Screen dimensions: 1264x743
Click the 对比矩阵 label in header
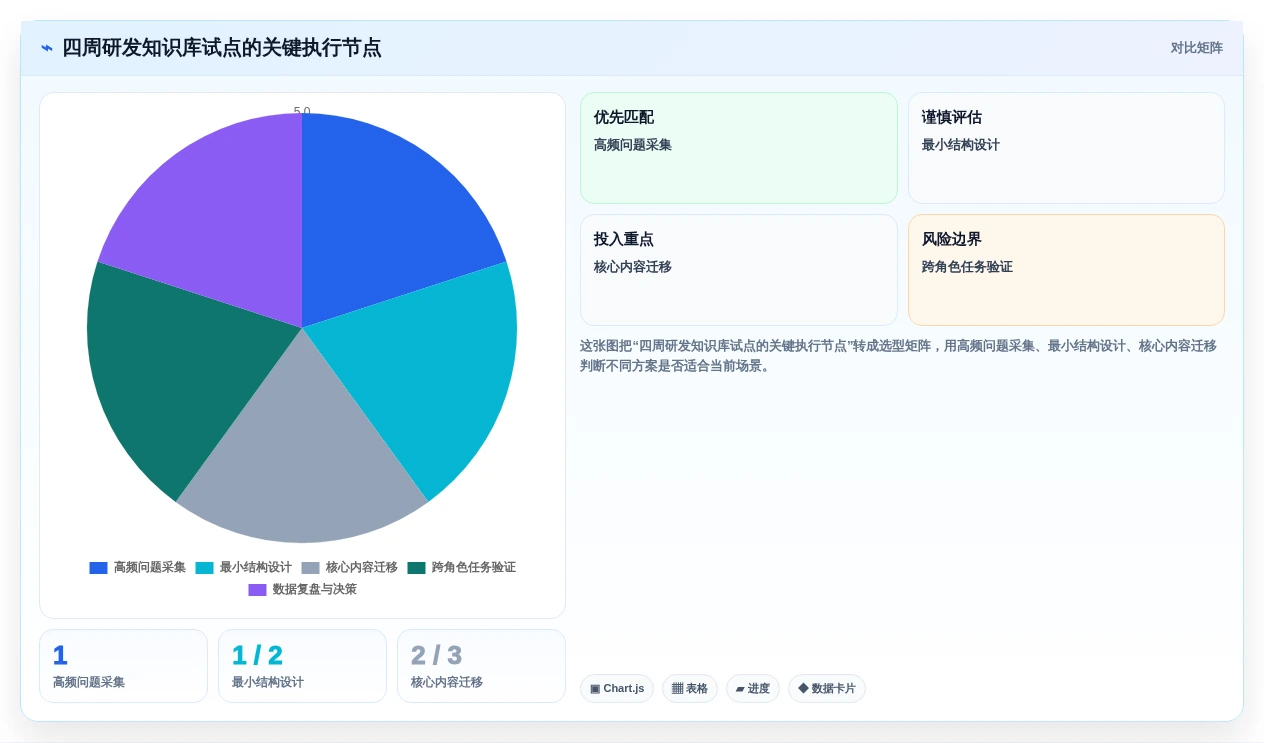coord(1196,48)
